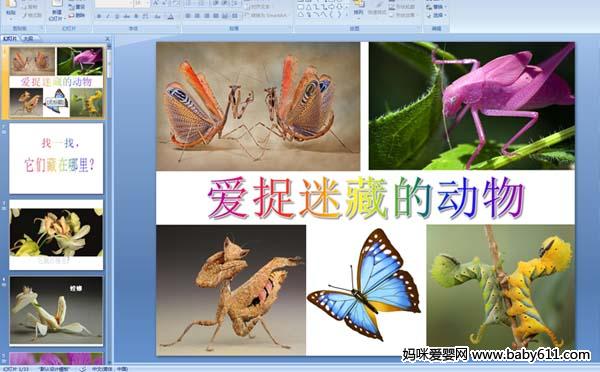Viewport: 600px width, 372px height.
Task: Click the title text 爱捉迷藏的动物
Action: (x=365, y=197)
